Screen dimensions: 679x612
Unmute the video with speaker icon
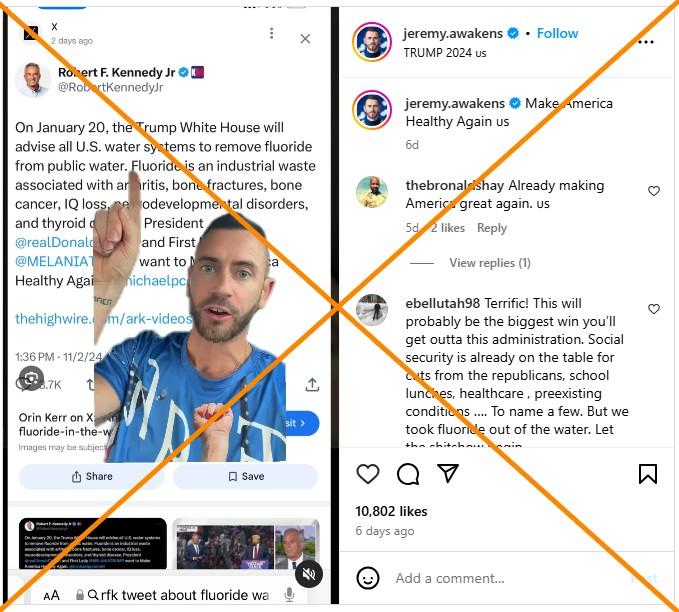point(309,574)
